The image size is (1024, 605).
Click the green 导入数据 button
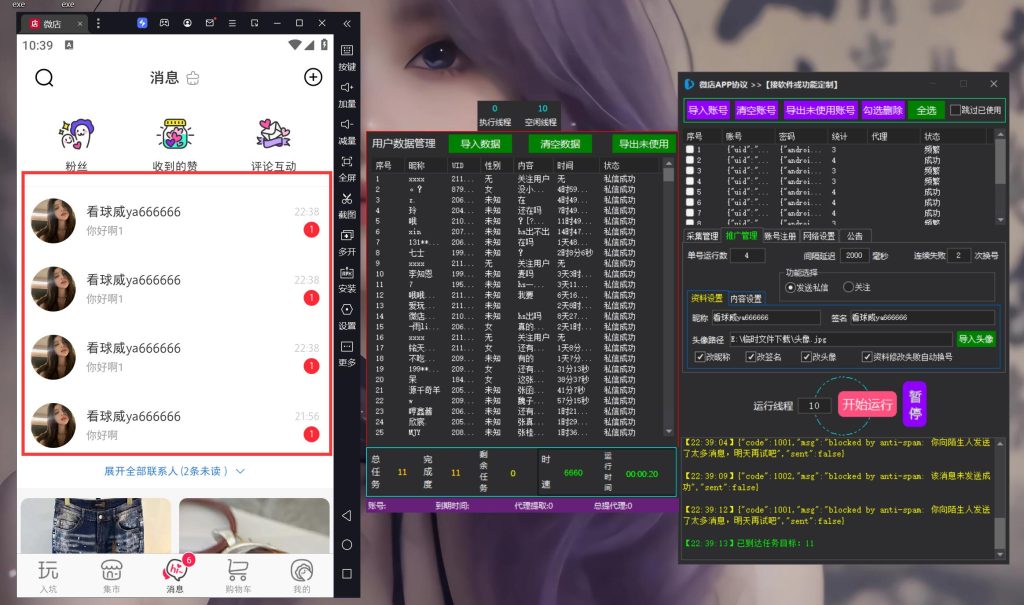click(x=480, y=144)
